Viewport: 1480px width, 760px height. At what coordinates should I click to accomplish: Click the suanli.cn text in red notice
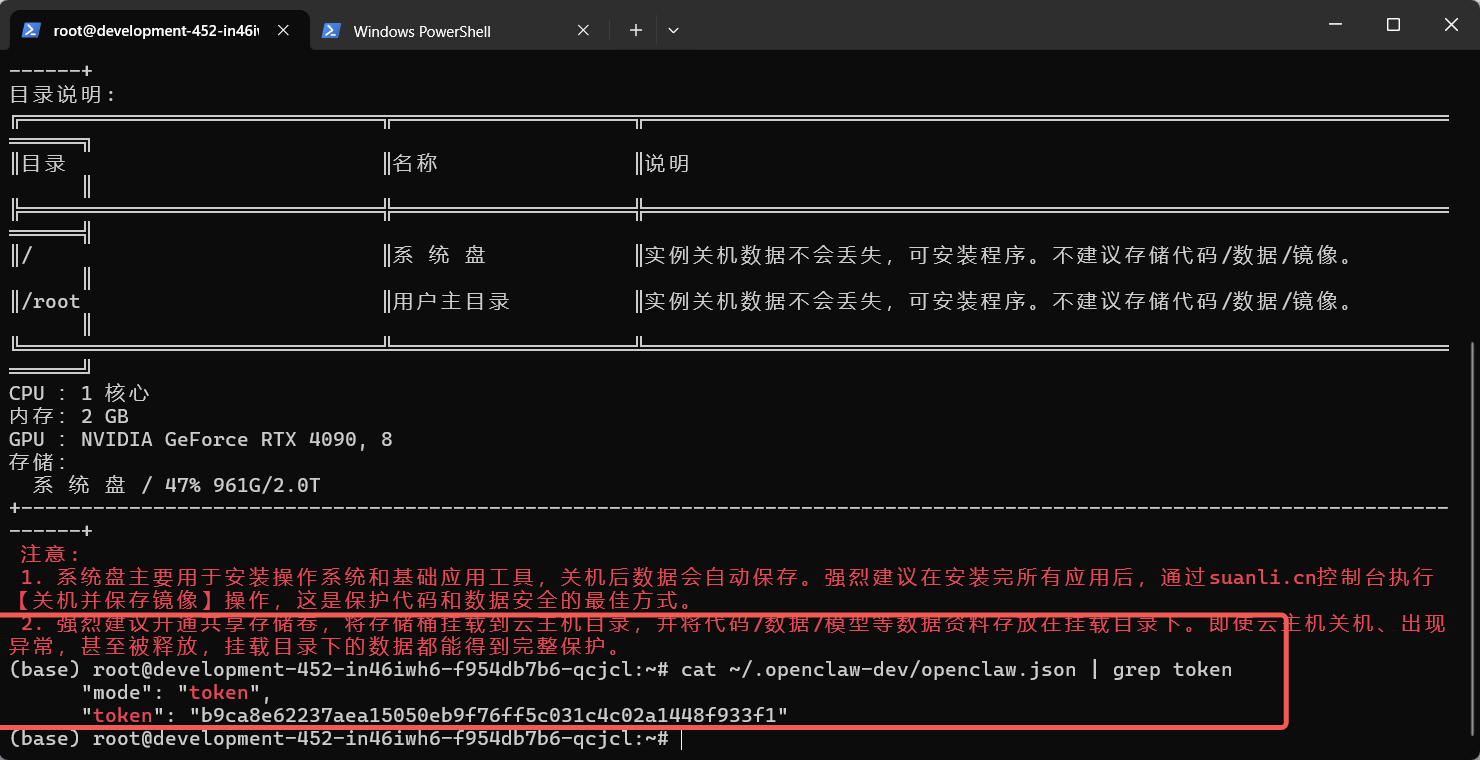(1262, 578)
